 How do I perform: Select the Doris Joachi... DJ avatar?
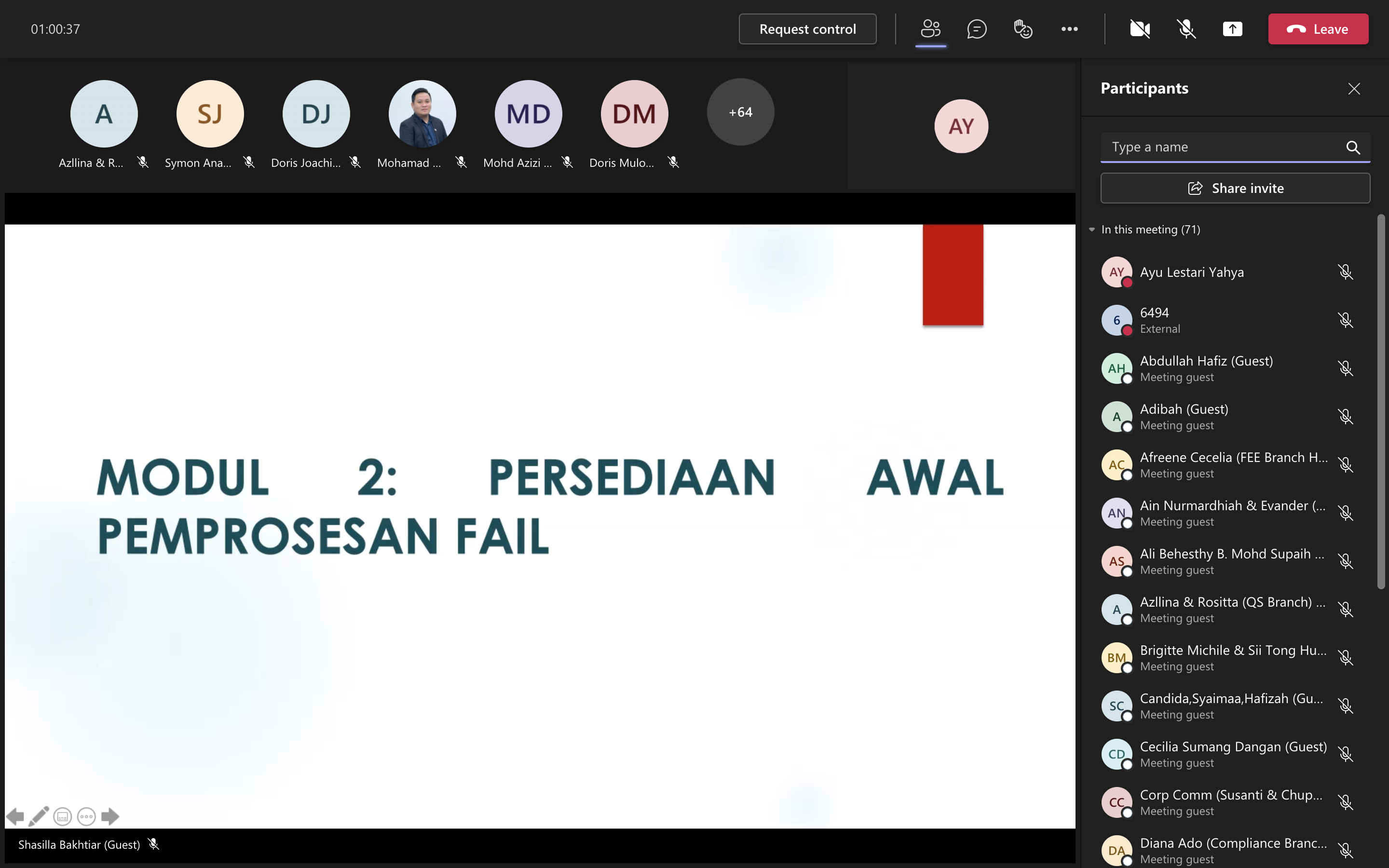316,114
